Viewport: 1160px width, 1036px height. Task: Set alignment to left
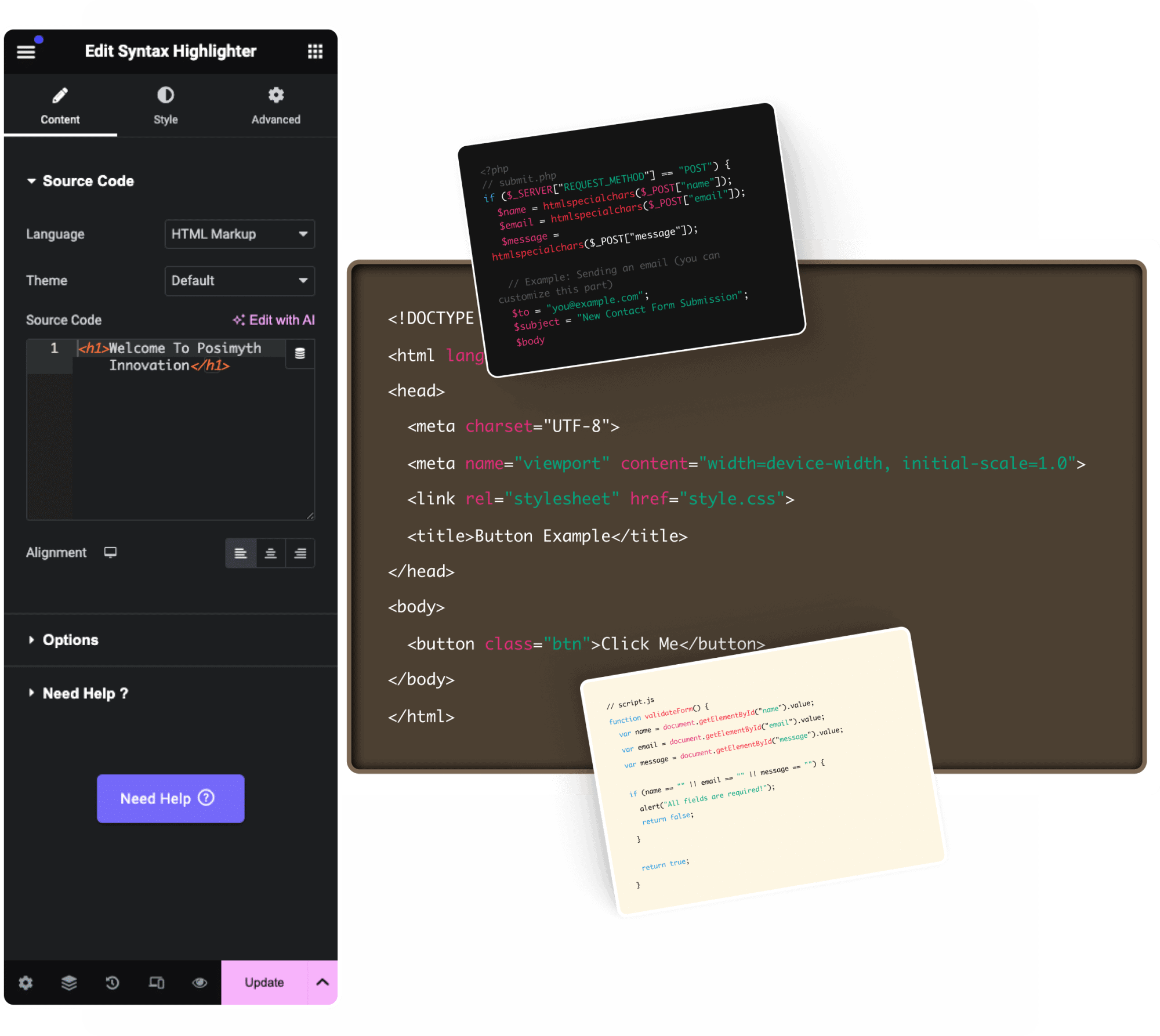coord(240,553)
